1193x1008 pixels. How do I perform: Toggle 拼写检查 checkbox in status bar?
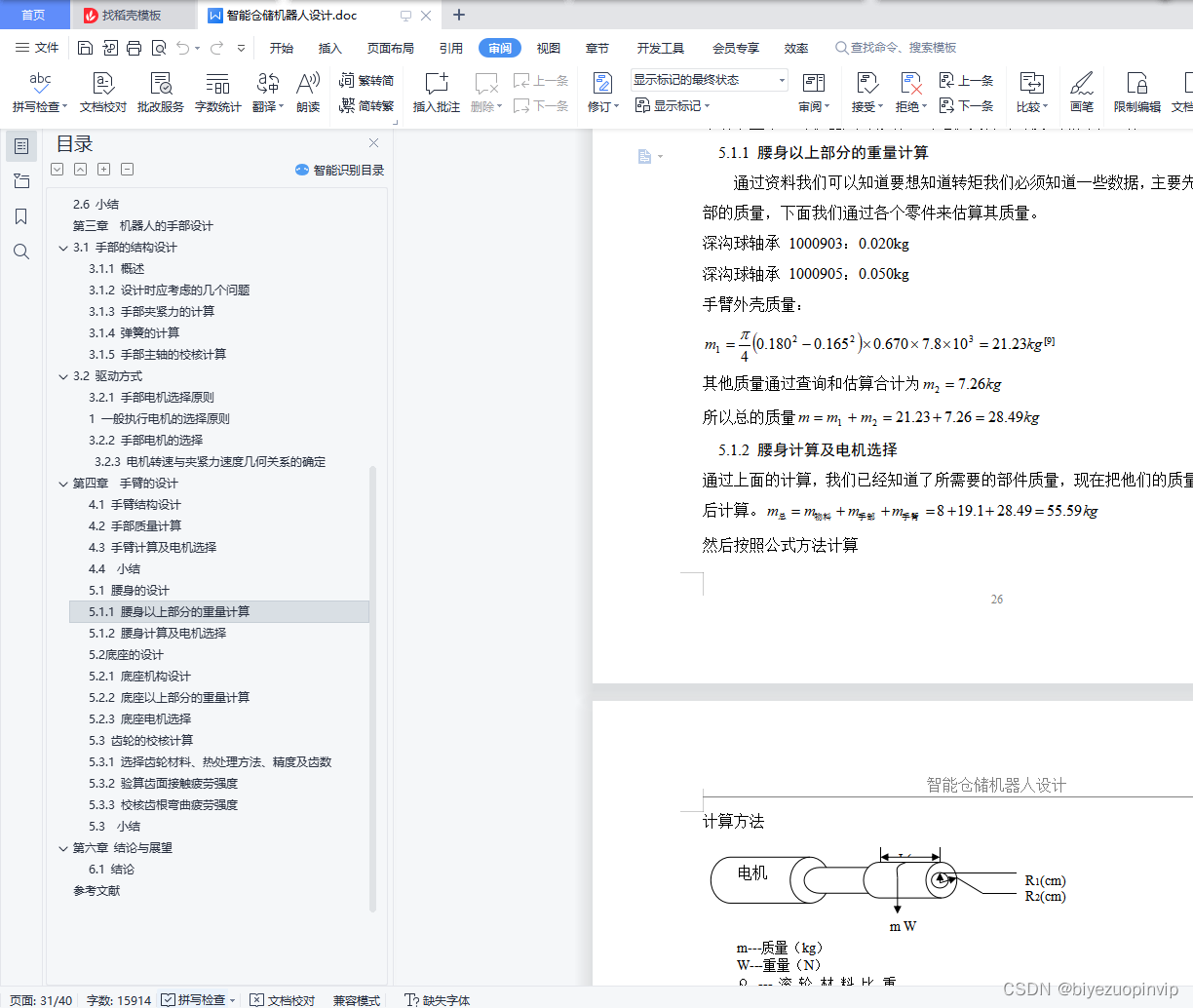[169, 1000]
